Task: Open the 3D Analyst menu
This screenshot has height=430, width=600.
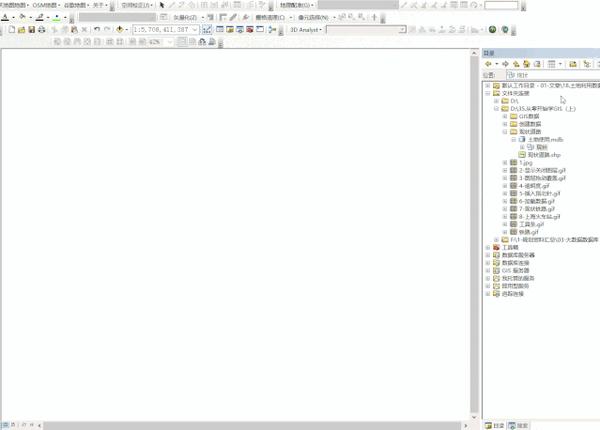Action: tap(306, 29)
